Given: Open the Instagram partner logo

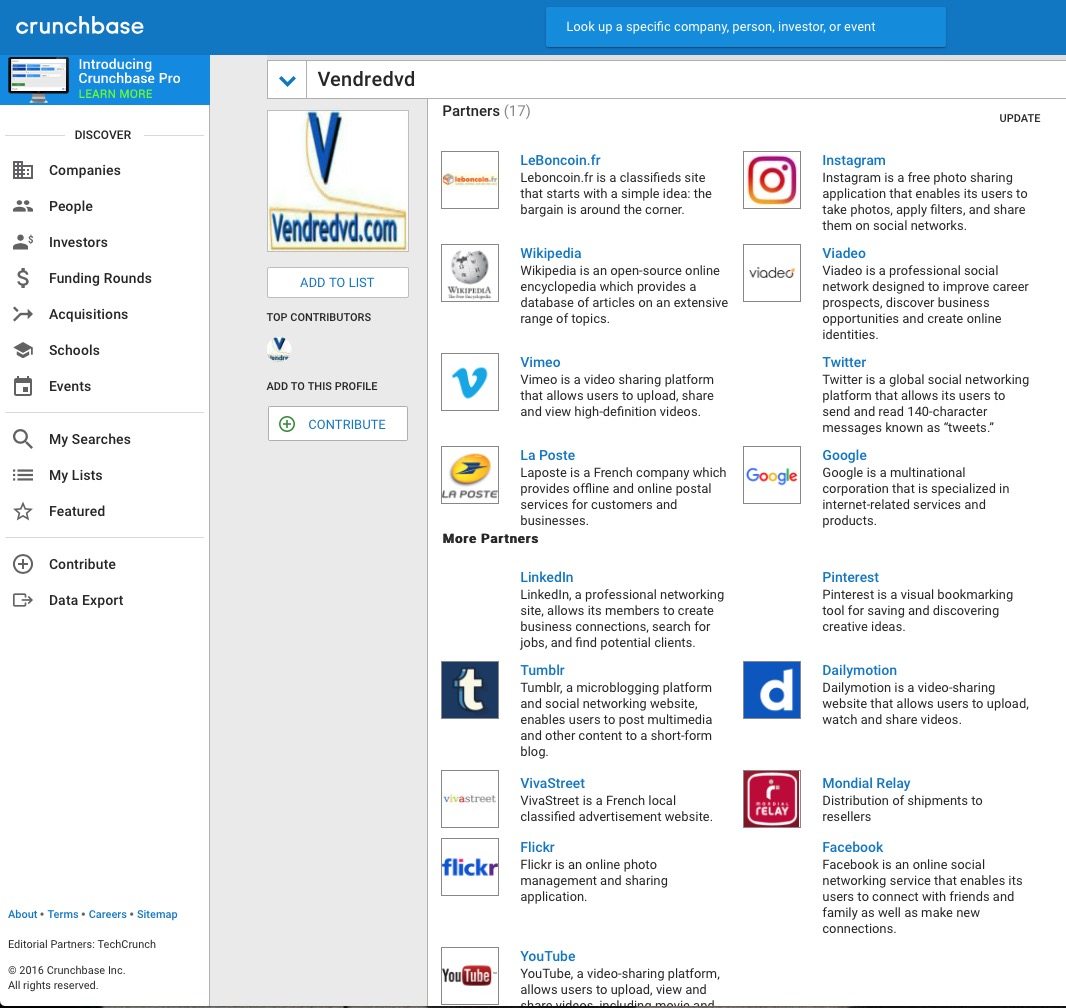Looking at the screenshot, I should point(771,180).
